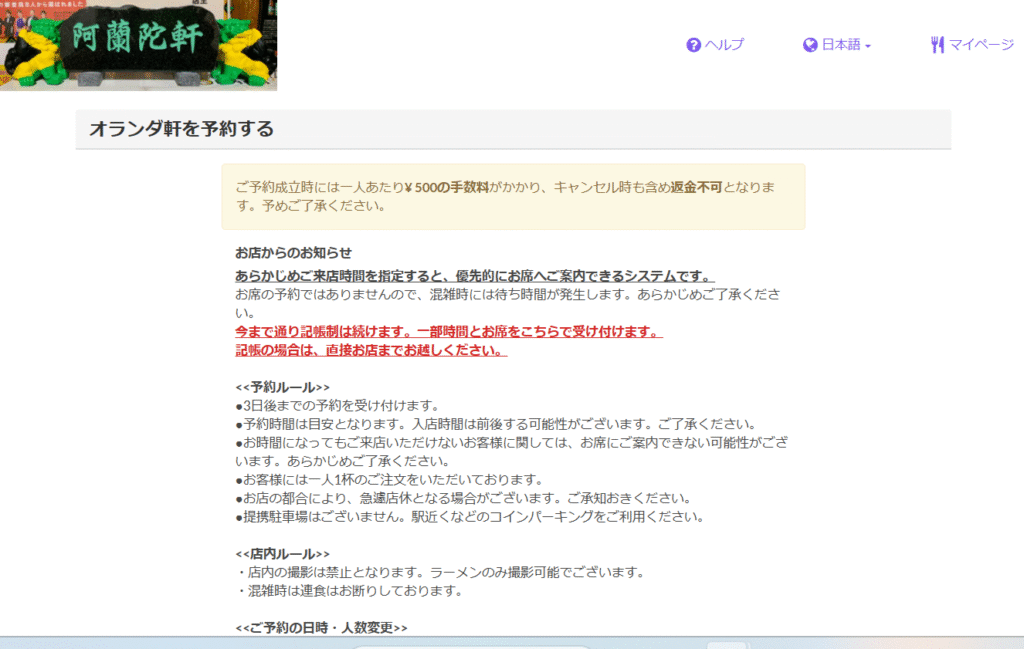
Task: Click the <<ご予約の日時・人数変更>> heading
Action: tap(321, 628)
